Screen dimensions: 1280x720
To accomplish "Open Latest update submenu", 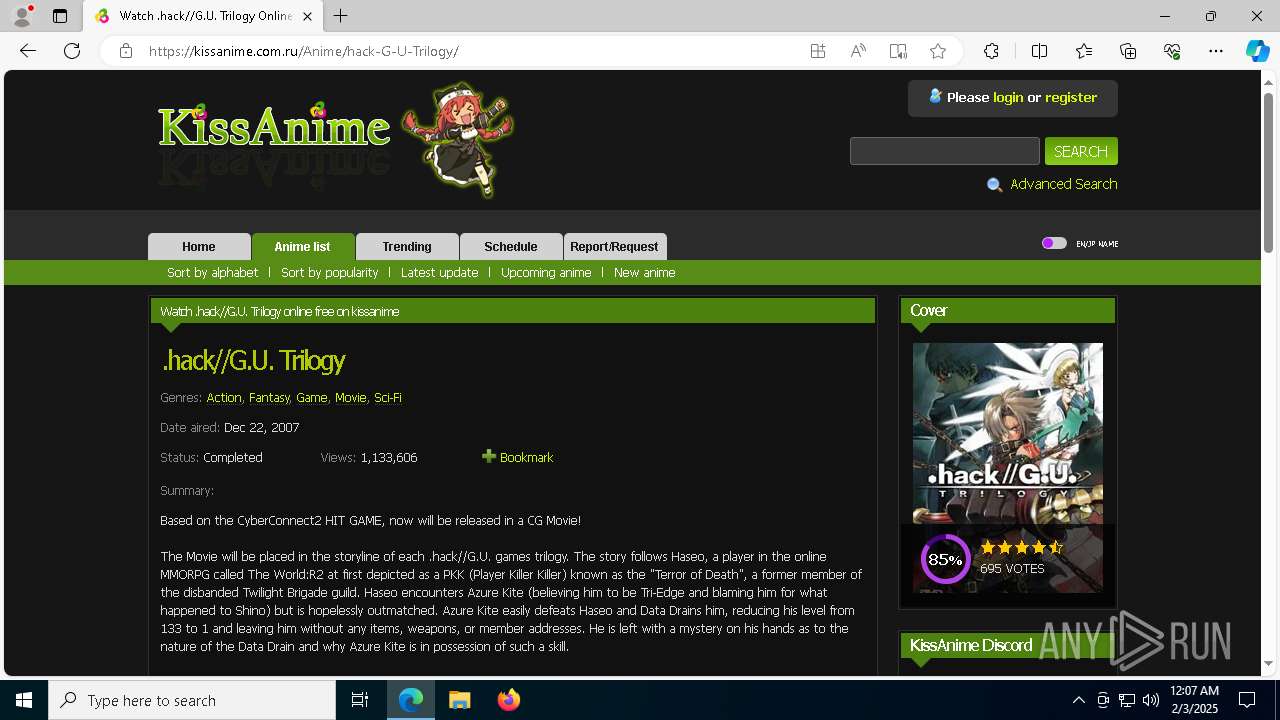I will point(439,272).
